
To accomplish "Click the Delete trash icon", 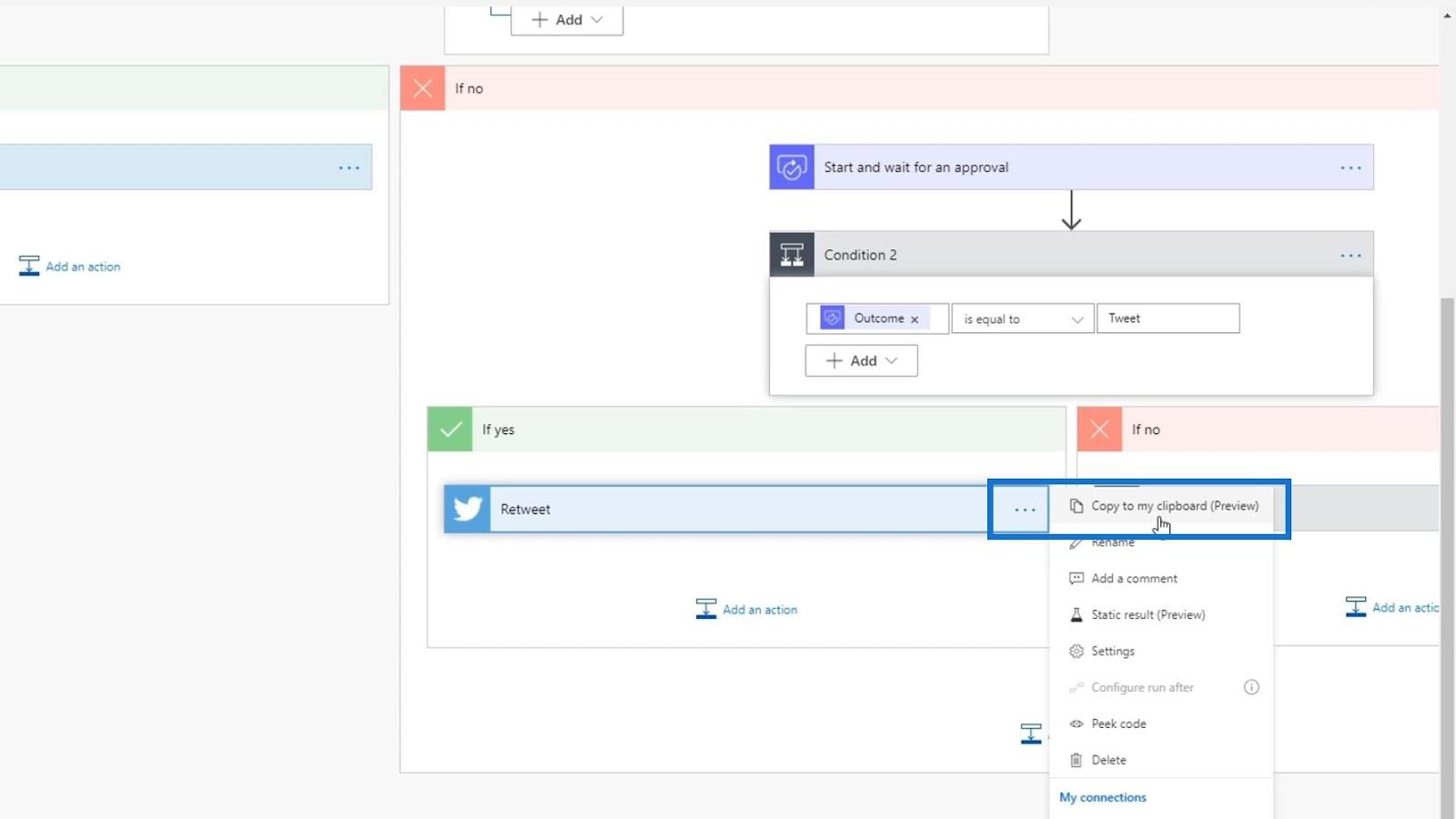I will tap(1077, 761).
